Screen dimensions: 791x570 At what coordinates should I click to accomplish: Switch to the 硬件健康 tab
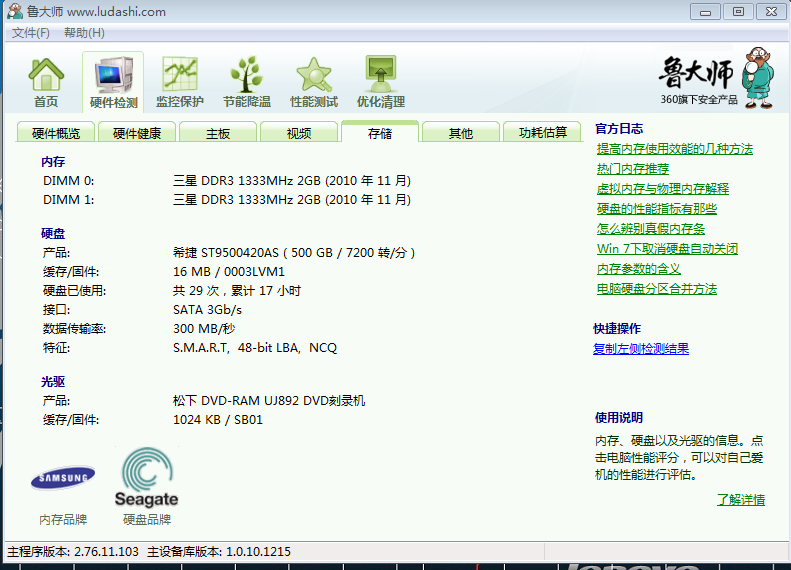(x=137, y=133)
